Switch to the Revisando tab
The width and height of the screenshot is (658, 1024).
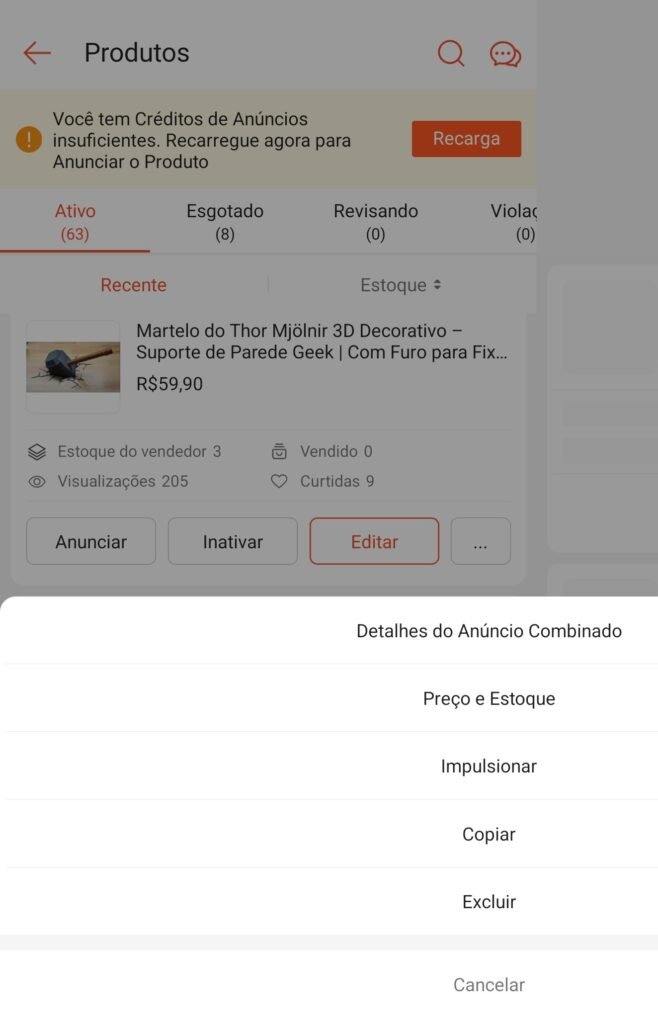[x=375, y=222]
